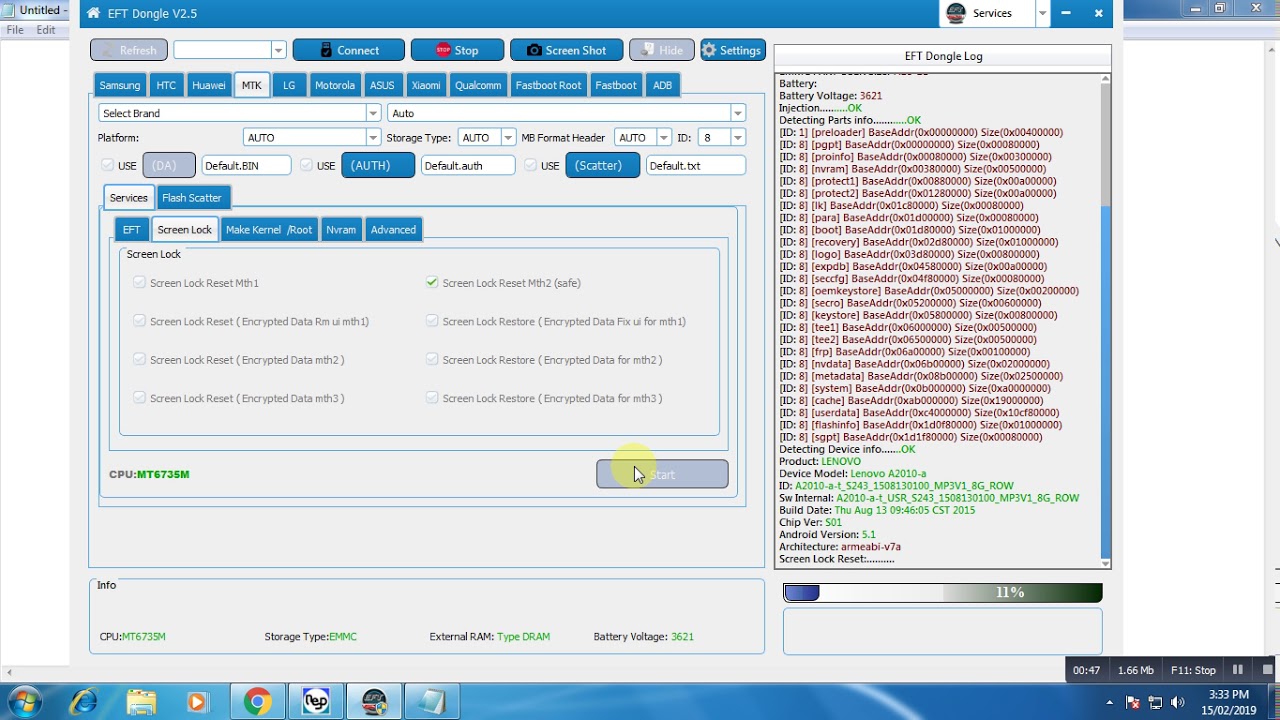Enable USE checkbox beside the (Scatter) button

[x=530, y=165]
